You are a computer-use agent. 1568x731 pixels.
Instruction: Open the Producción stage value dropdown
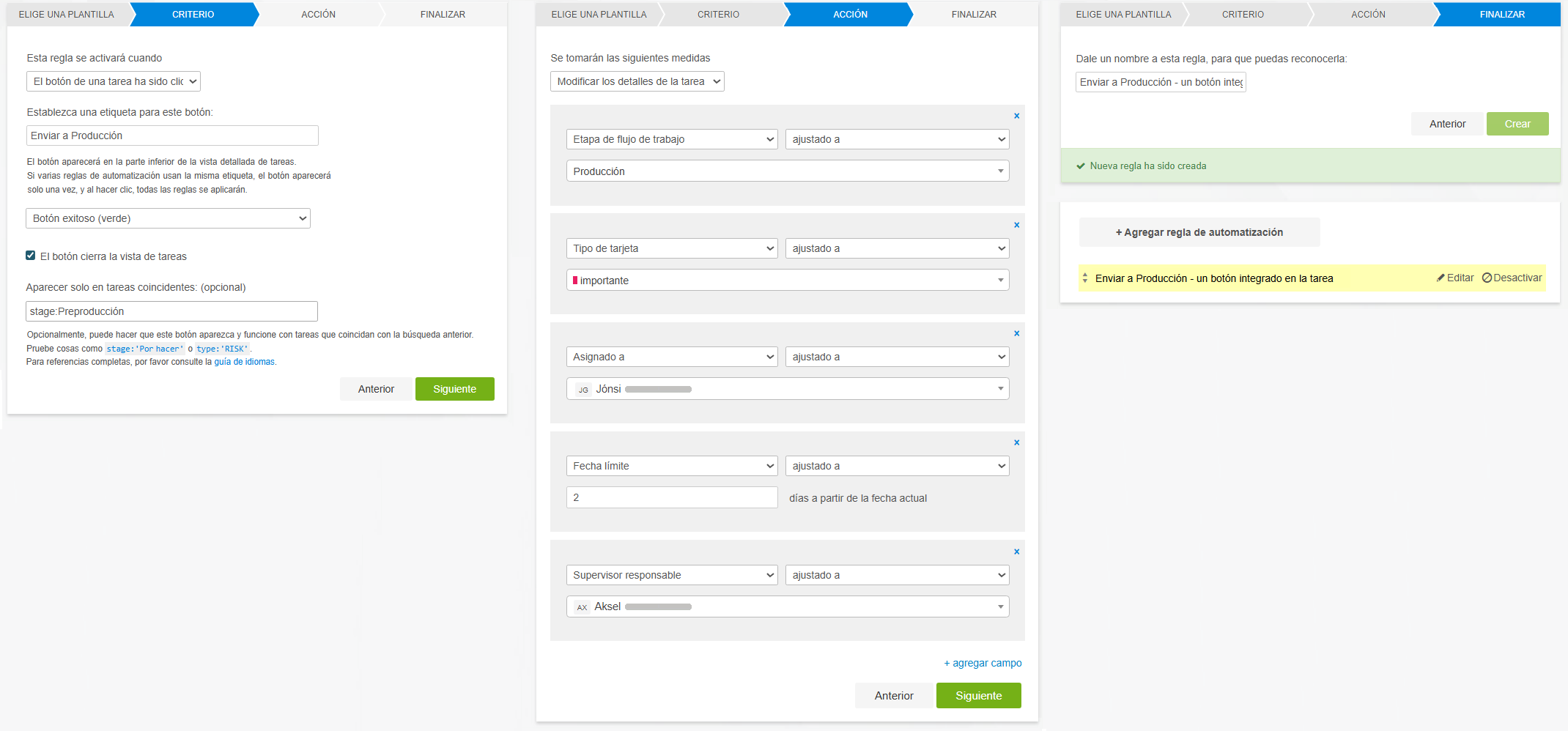tap(787, 171)
